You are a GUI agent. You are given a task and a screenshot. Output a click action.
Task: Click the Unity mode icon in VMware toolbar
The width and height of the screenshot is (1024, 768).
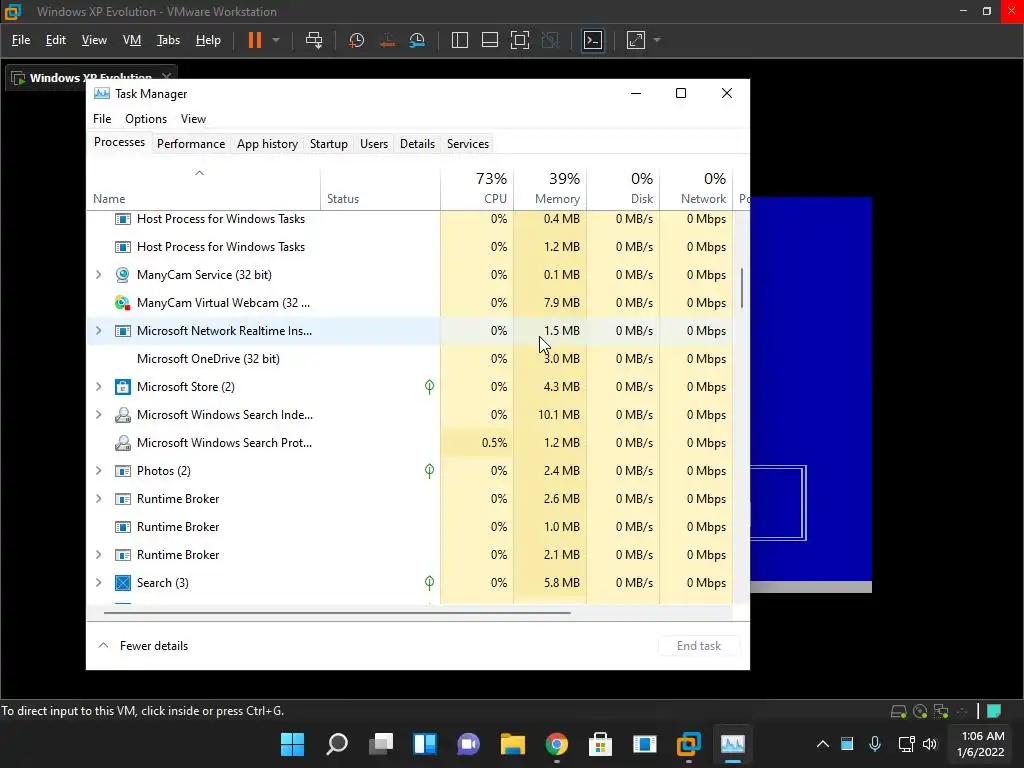click(551, 40)
